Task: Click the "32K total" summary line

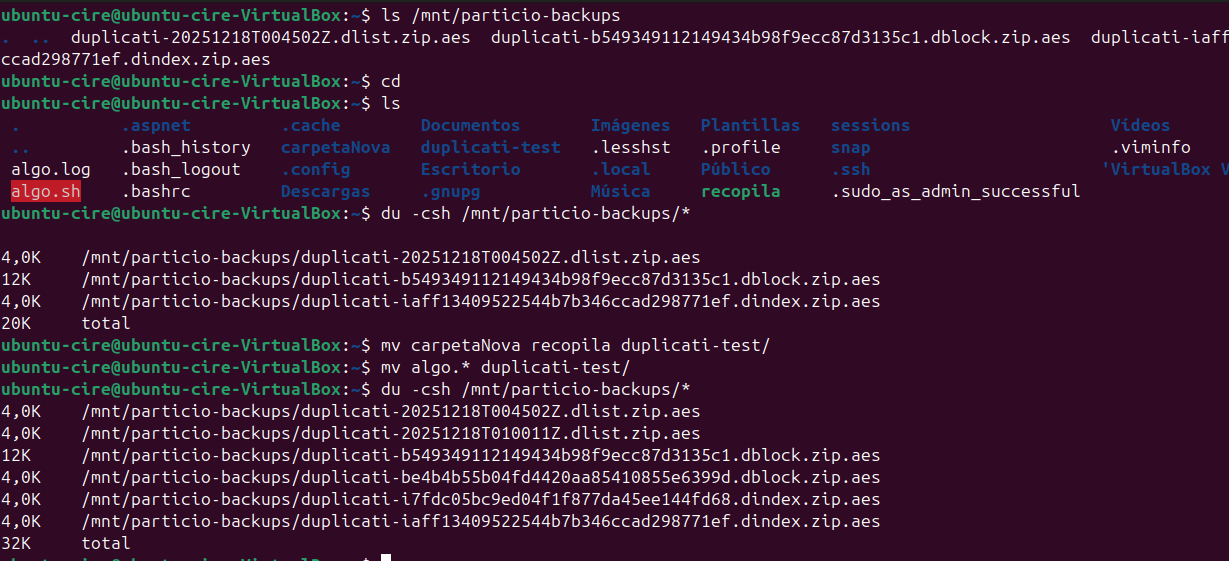Action: (66, 543)
